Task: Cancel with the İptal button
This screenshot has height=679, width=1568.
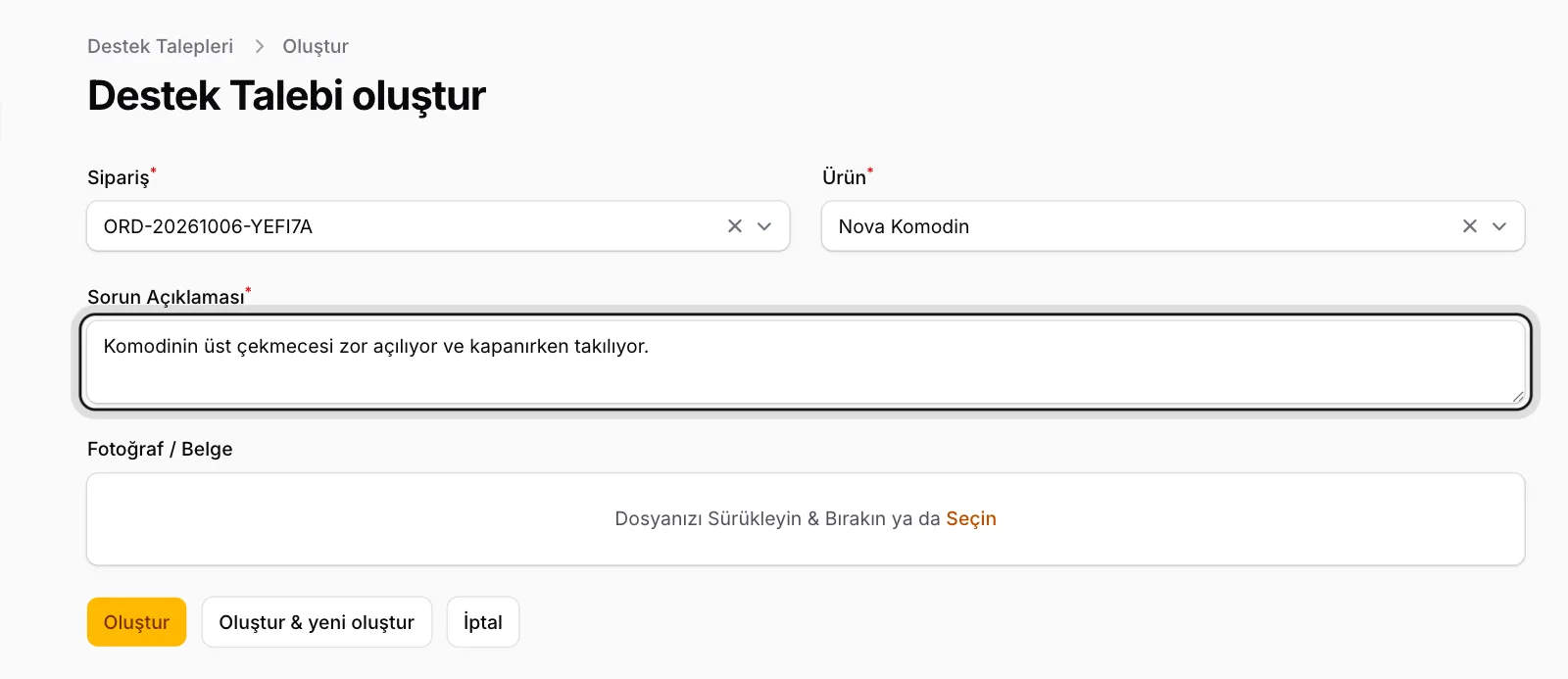Action: coord(483,622)
